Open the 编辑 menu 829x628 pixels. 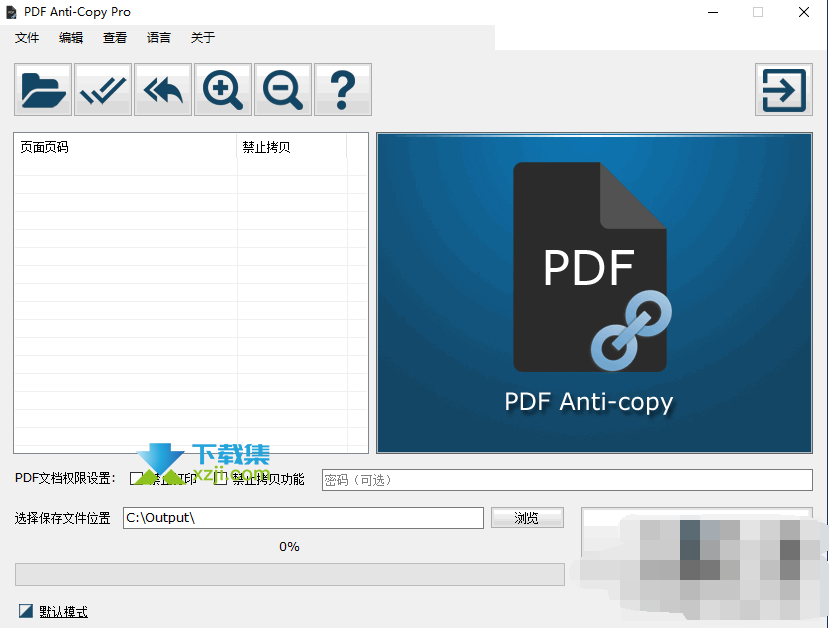(71, 38)
